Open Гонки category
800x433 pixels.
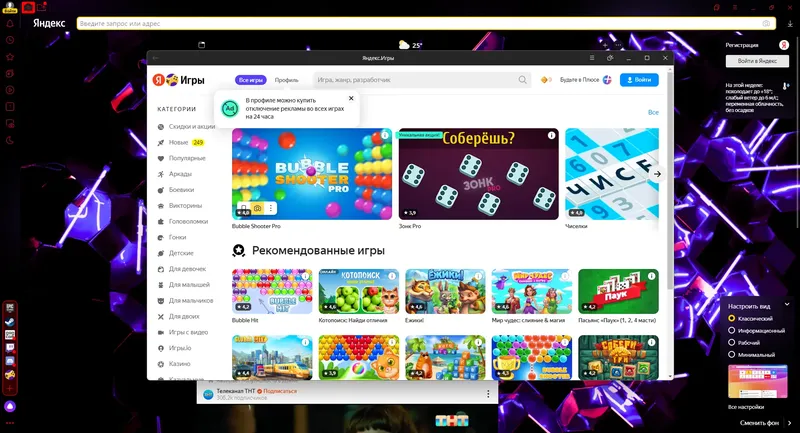pos(172,237)
